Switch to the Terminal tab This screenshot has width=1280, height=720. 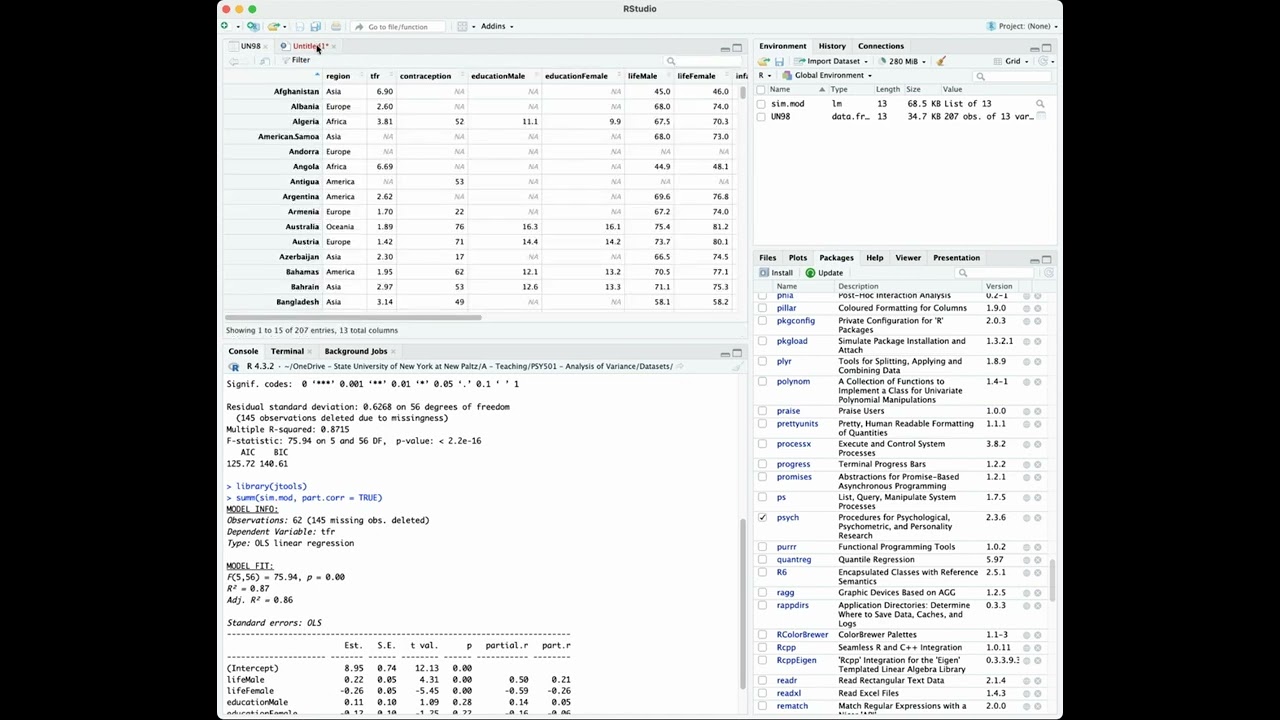pyautogui.click(x=287, y=351)
